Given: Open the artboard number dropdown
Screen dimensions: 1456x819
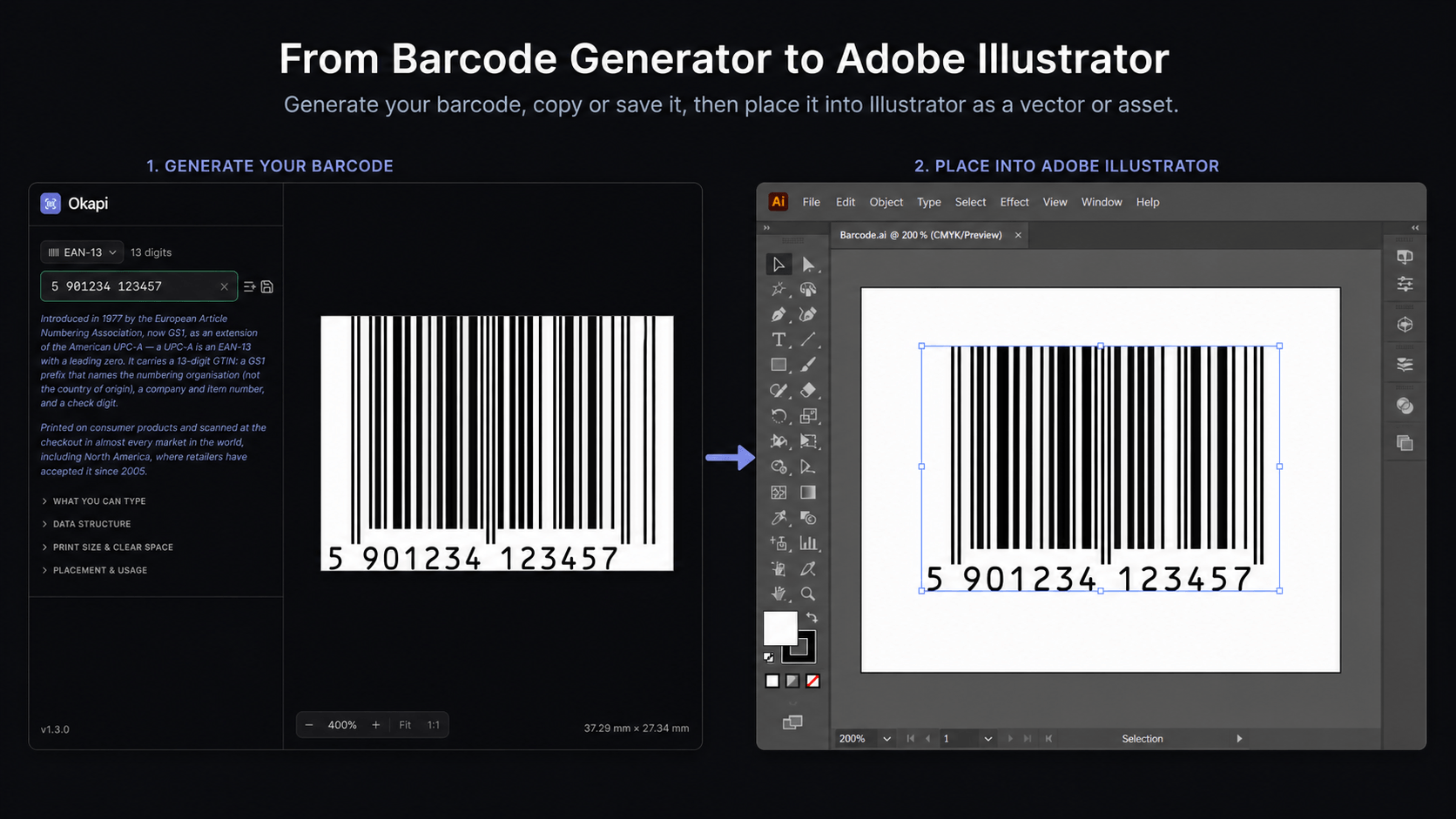Looking at the screenshot, I should coord(988,739).
